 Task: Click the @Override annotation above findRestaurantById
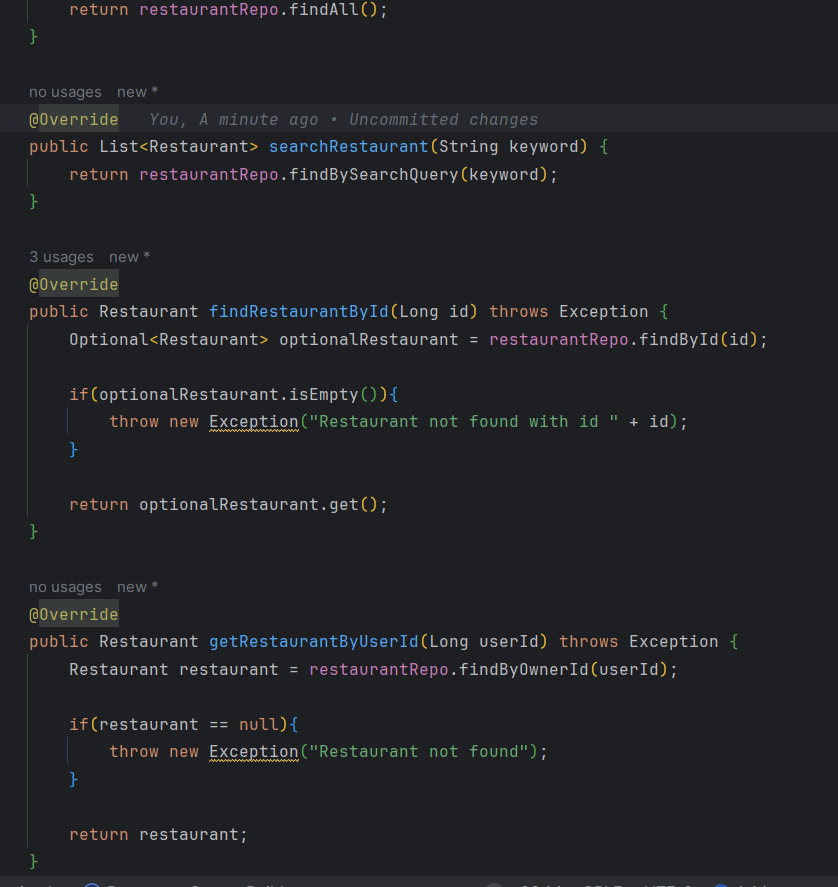pos(74,285)
